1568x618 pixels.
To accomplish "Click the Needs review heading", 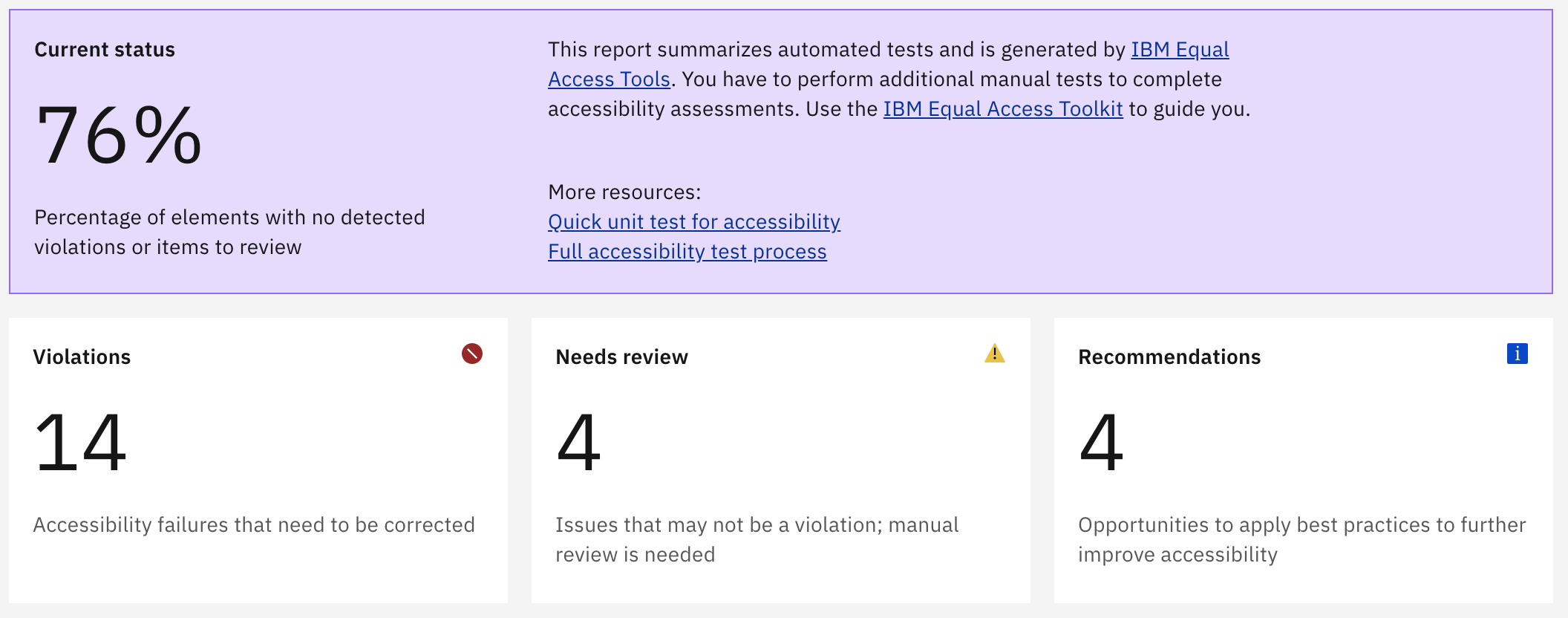I will tap(622, 357).
